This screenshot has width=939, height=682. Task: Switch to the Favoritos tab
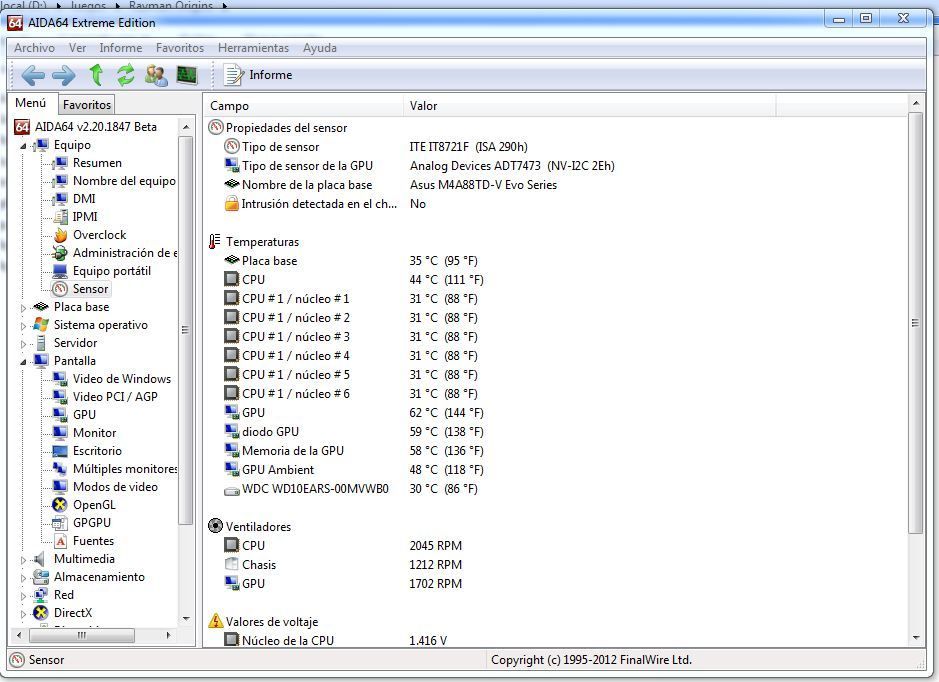(x=87, y=104)
